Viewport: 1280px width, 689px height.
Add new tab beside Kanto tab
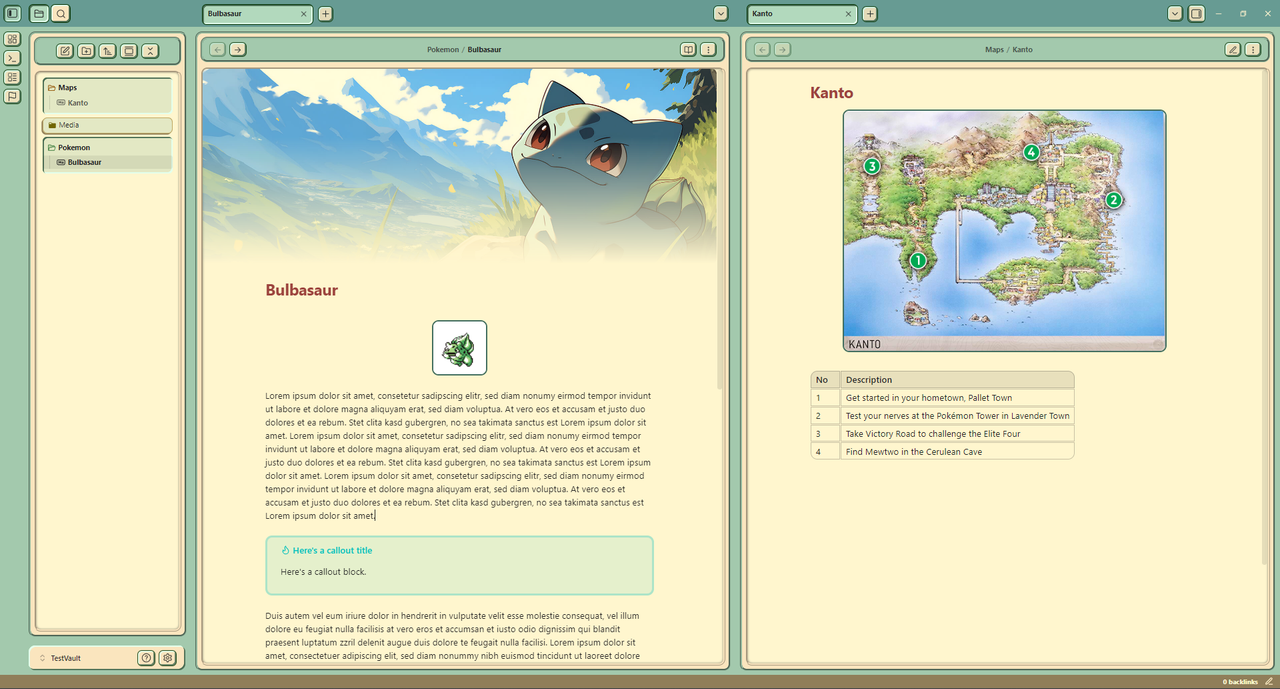(x=870, y=14)
